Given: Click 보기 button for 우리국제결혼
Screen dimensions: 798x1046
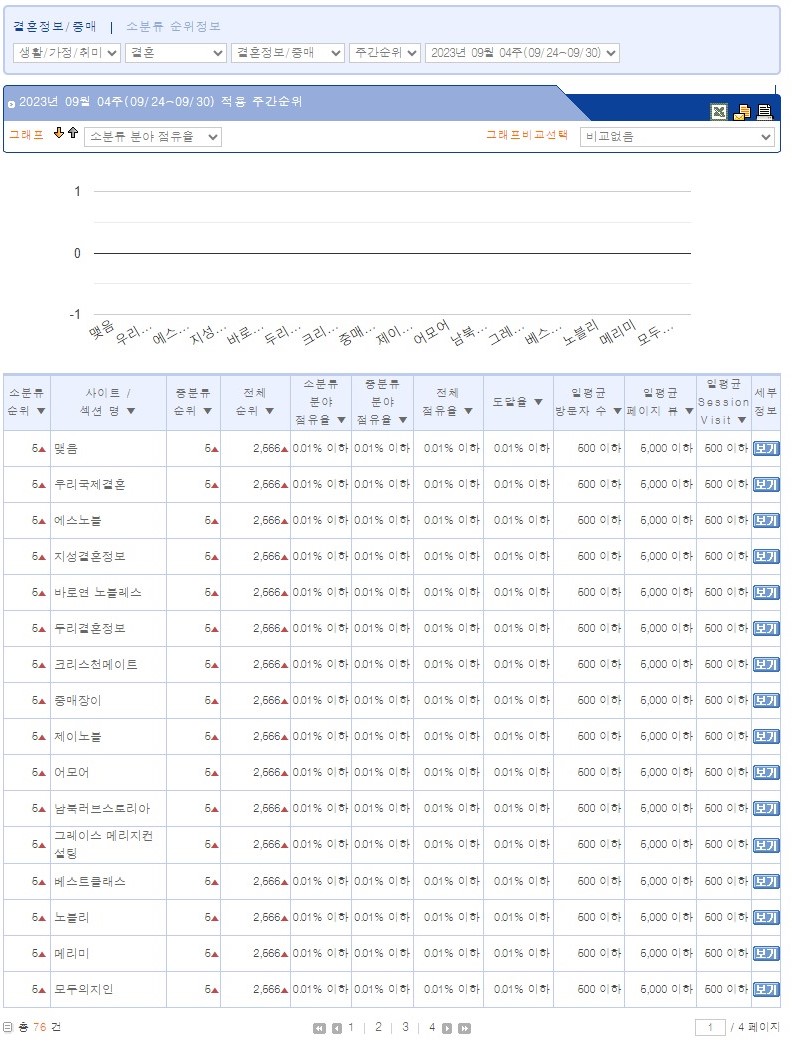Looking at the screenshot, I should click(x=765, y=485).
